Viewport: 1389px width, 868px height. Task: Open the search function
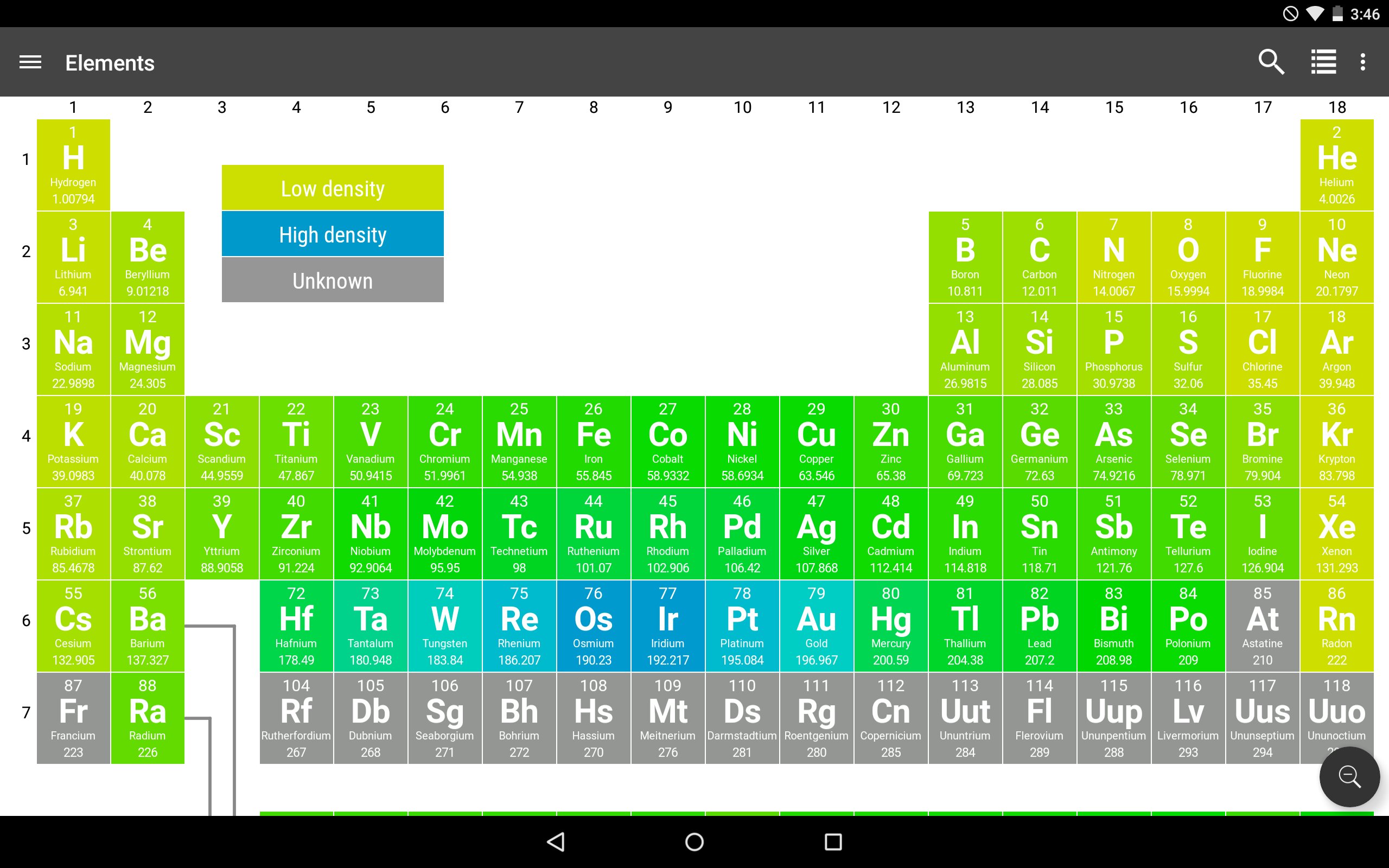click(x=1270, y=62)
